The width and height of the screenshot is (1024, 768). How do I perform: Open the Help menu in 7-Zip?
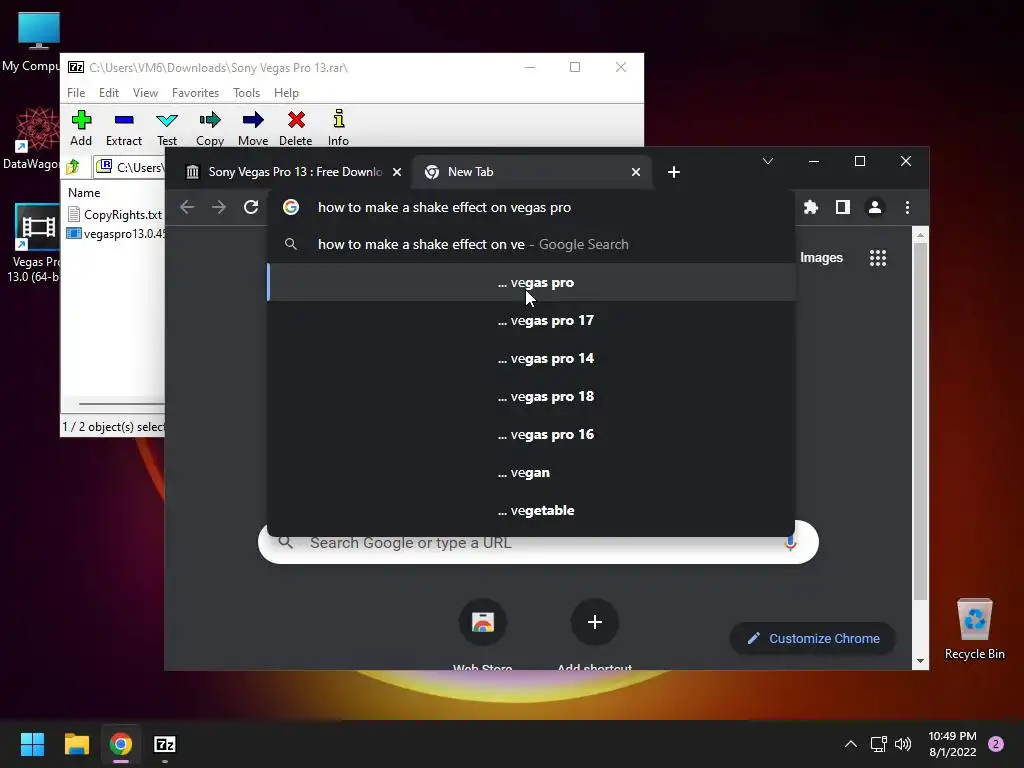286,93
